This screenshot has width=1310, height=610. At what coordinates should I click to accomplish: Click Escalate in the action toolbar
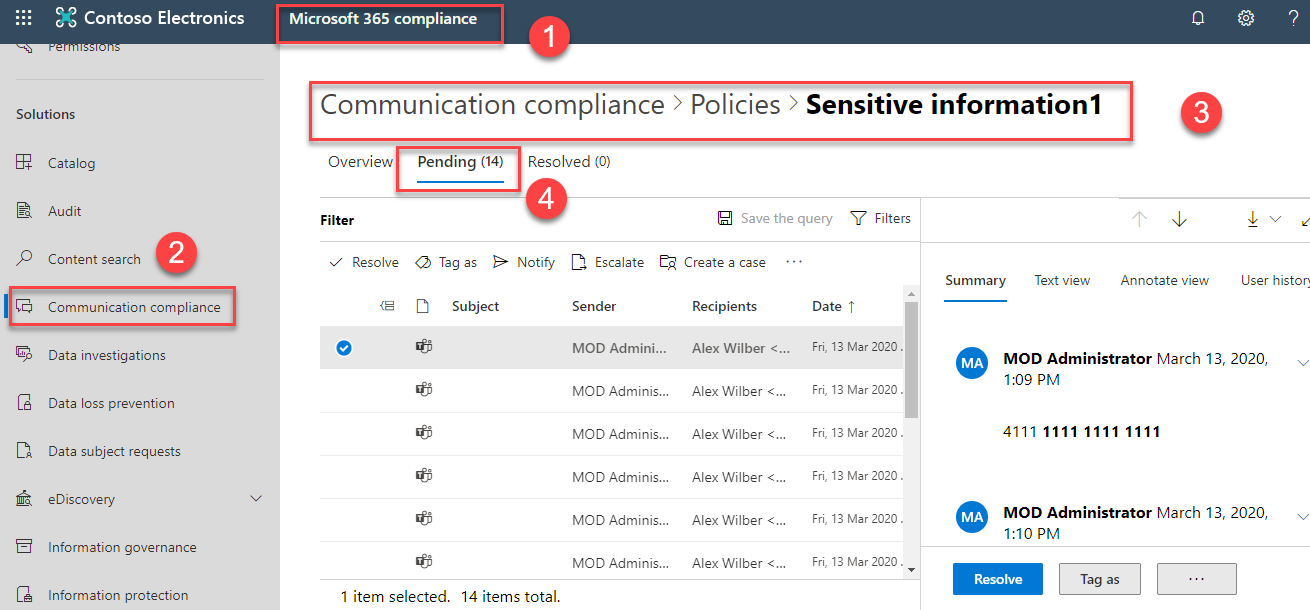(x=608, y=262)
